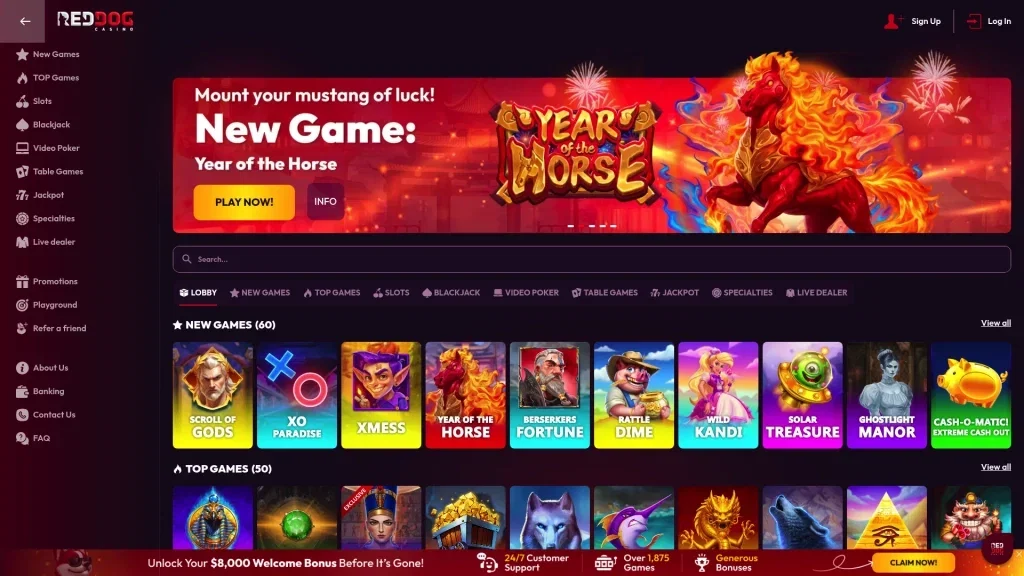Open the Year of the Horse game thumbnail
This screenshot has height=576, width=1024.
coord(465,395)
